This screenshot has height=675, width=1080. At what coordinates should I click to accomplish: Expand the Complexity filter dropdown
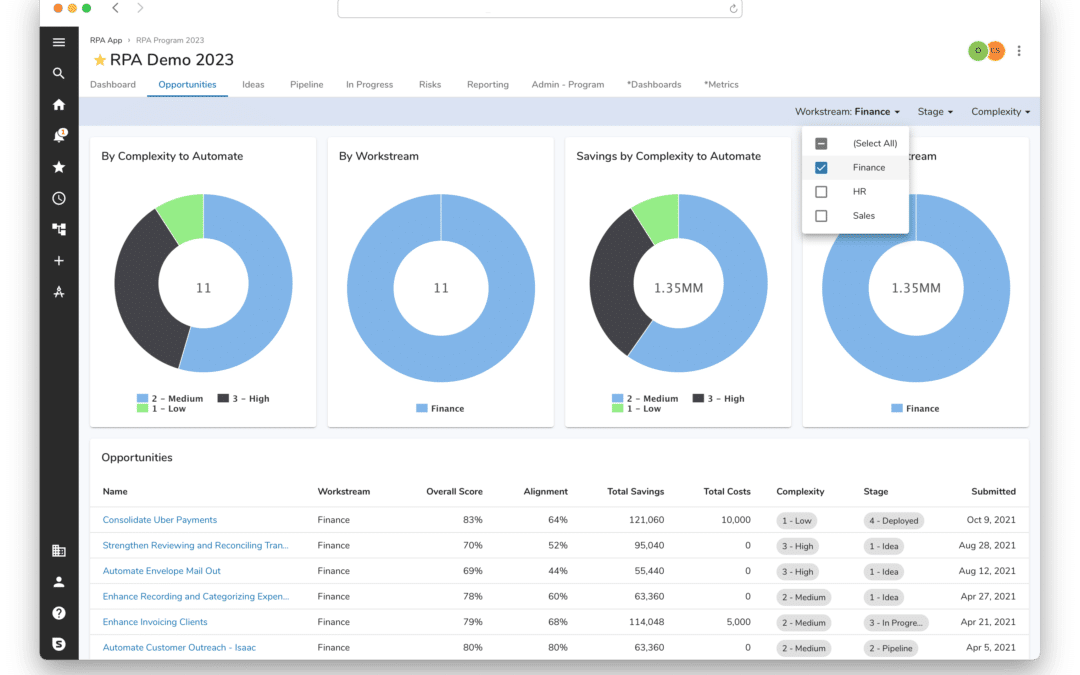coord(1000,112)
